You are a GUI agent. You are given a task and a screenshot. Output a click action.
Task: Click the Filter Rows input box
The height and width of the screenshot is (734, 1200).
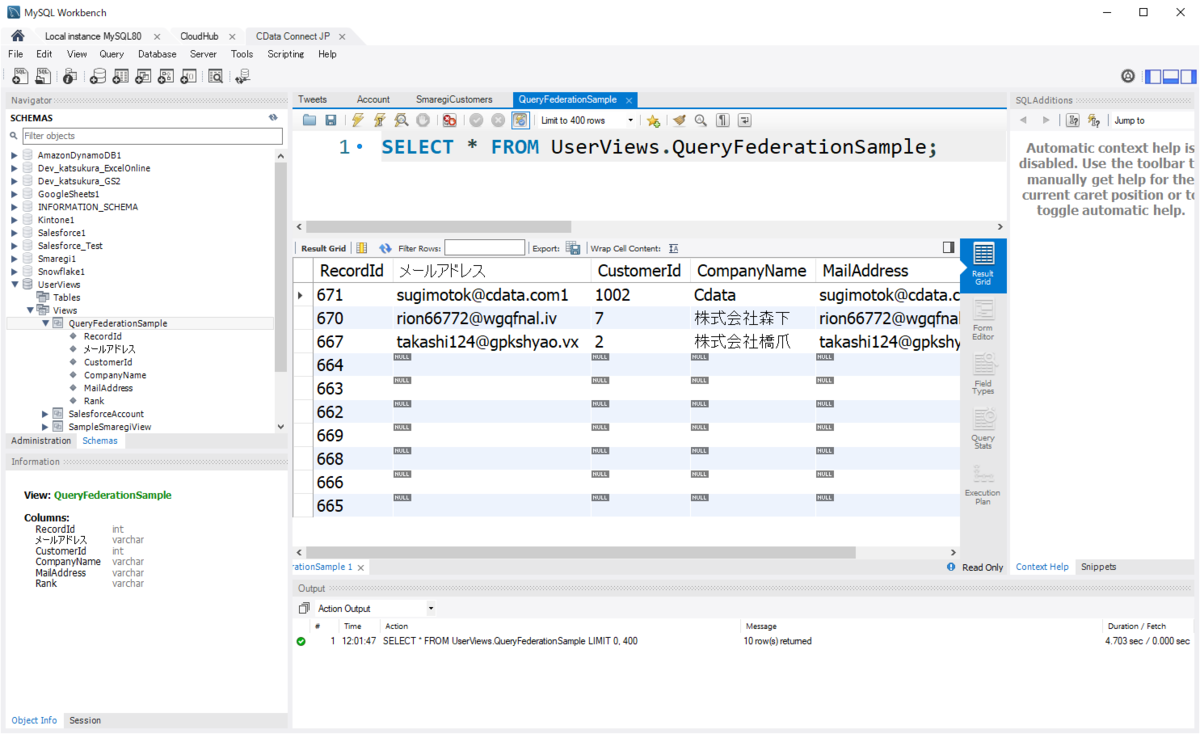pyautogui.click(x=484, y=248)
